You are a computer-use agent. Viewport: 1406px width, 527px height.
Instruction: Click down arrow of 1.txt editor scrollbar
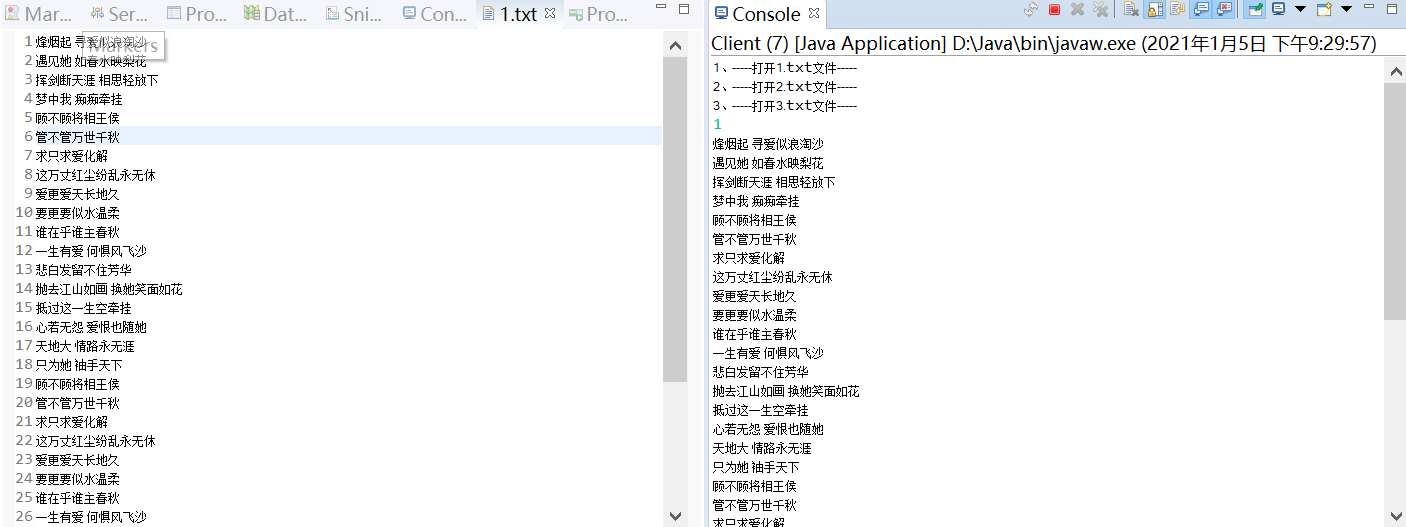pos(676,516)
